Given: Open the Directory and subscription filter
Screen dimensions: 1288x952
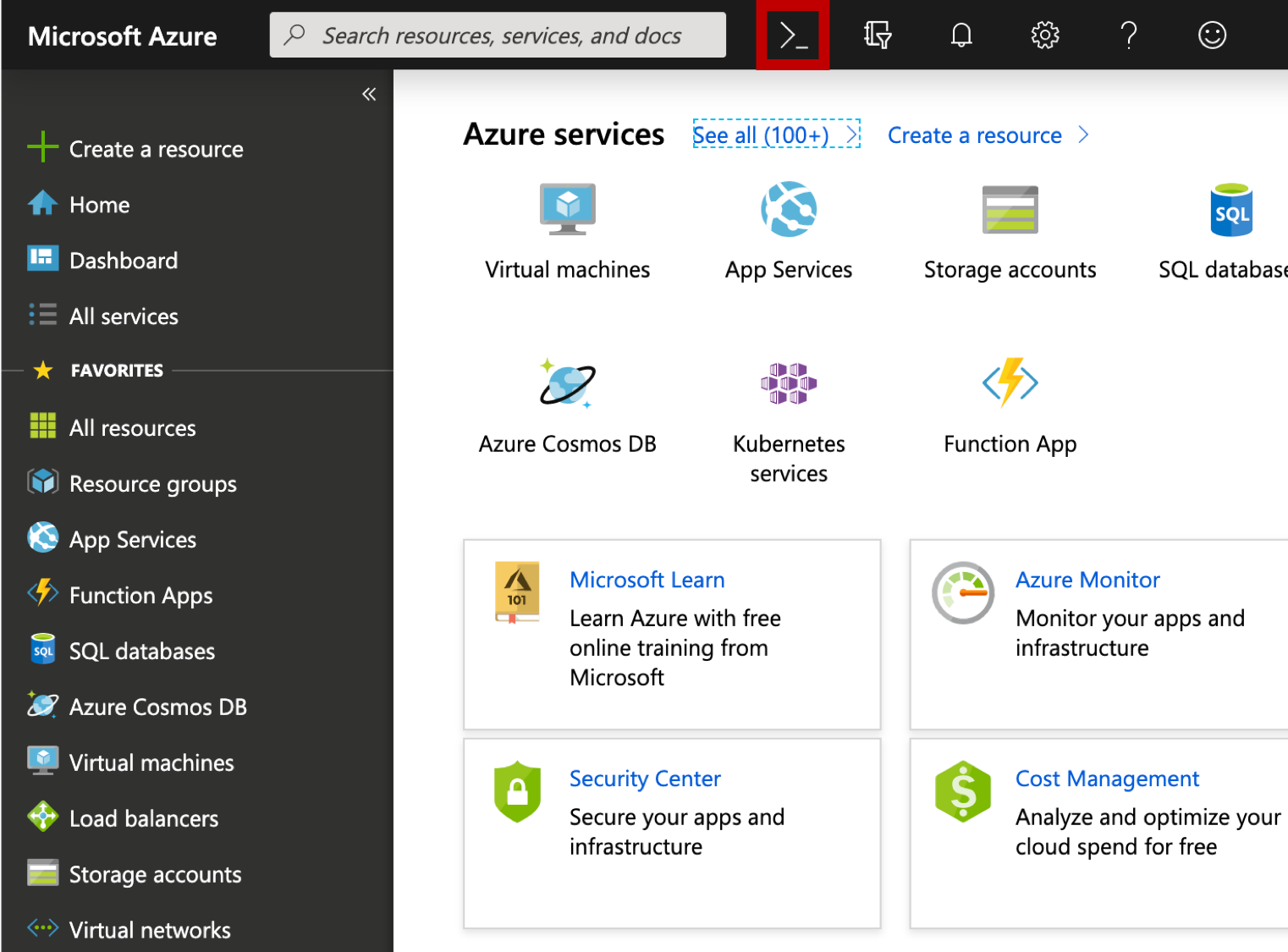Looking at the screenshot, I should 878,36.
